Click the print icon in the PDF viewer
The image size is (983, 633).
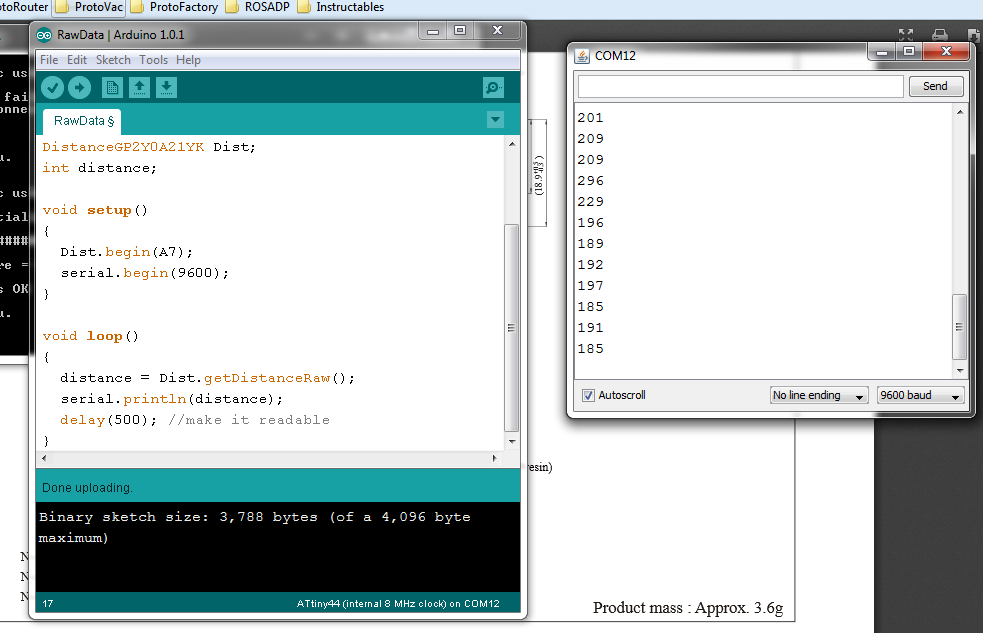[940, 34]
